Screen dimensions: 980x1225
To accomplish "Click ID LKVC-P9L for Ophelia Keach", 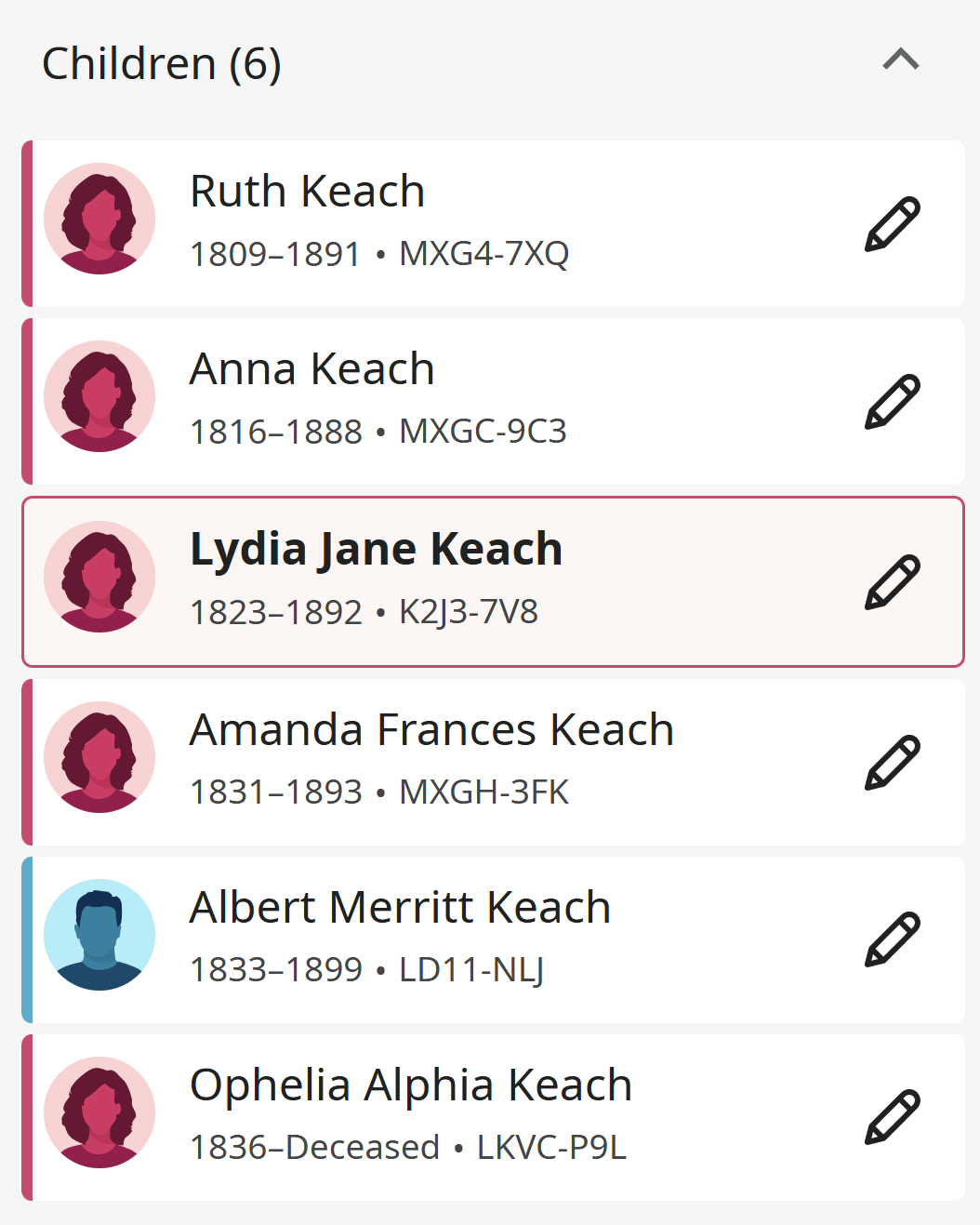I will [x=551, y=1148].
